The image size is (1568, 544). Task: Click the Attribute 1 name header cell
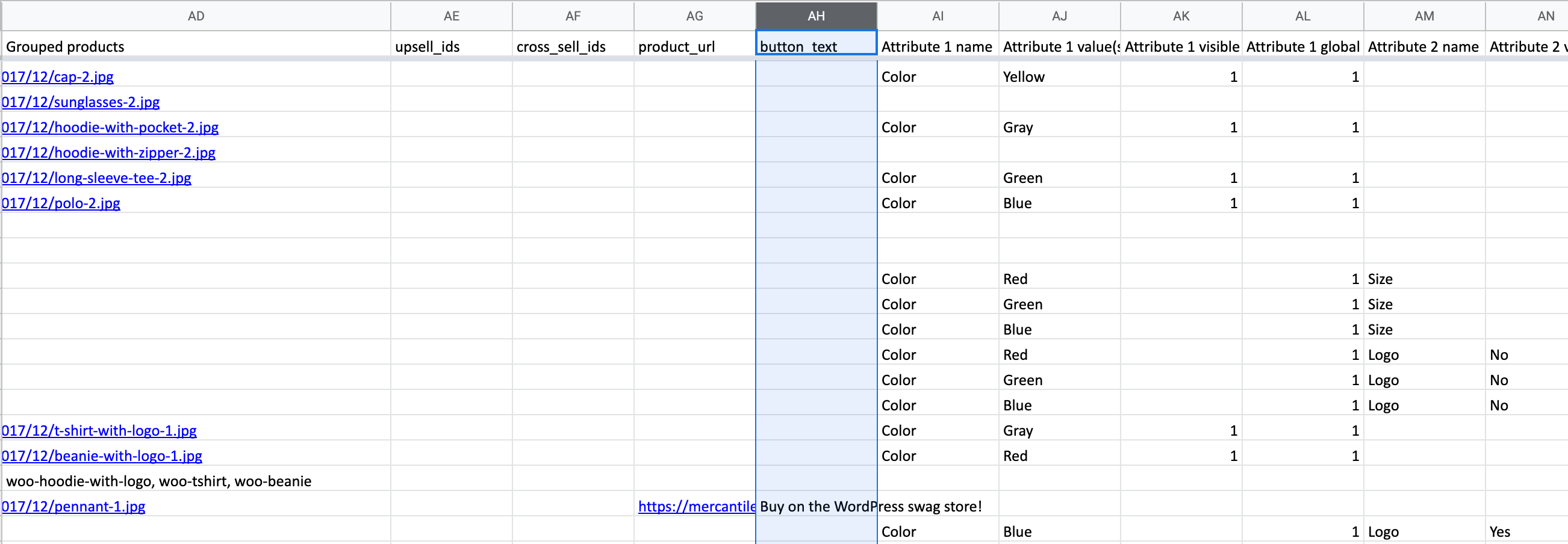tap(938, 47)
